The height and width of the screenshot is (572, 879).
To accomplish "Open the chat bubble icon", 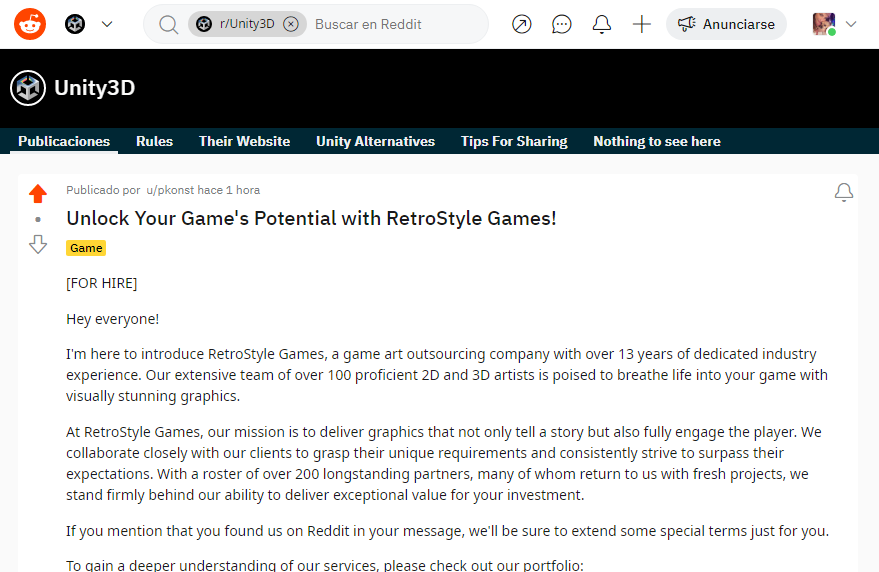I will (562, 24).
